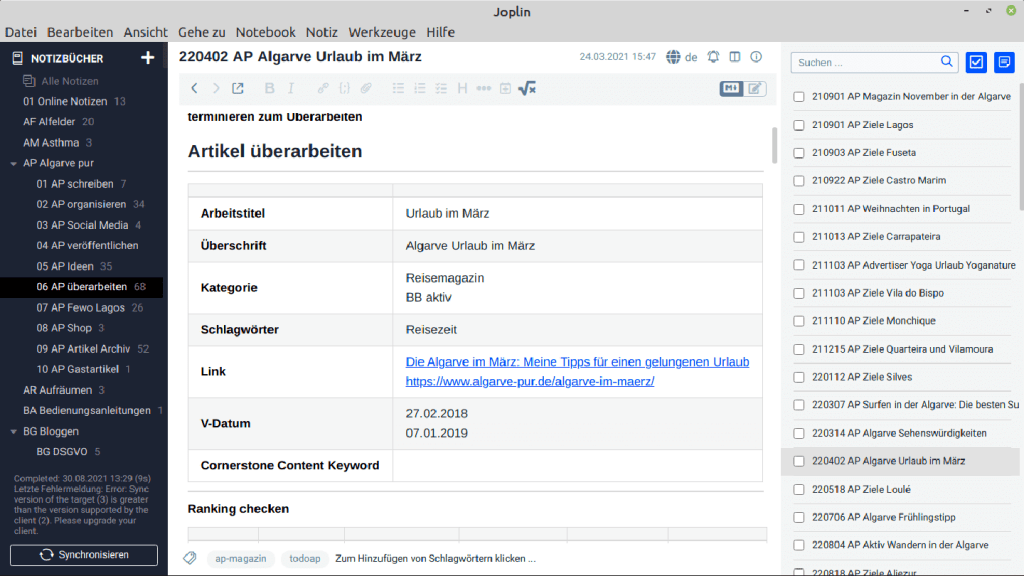The width and height of the screenshot is (1024, 576).
Task: Open note properties info icon
Action: (x=756, y=57)
